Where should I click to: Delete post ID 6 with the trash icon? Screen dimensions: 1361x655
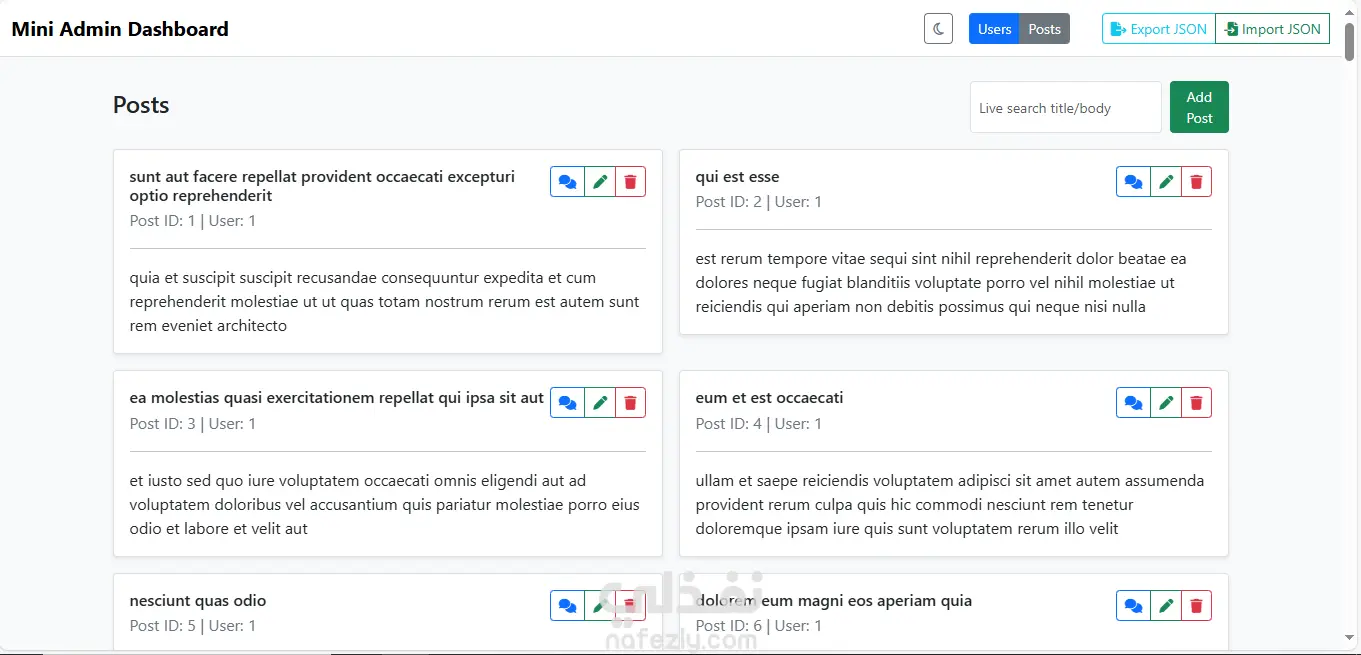click(x=1196, y=606)
